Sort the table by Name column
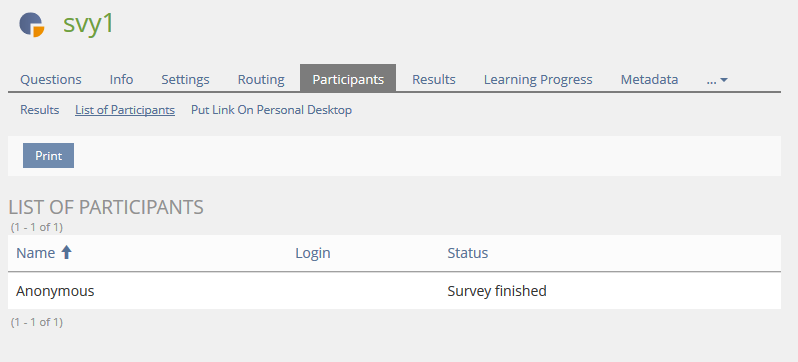The height and width of the screenshot is (362, 798). [x=36, y=253]
